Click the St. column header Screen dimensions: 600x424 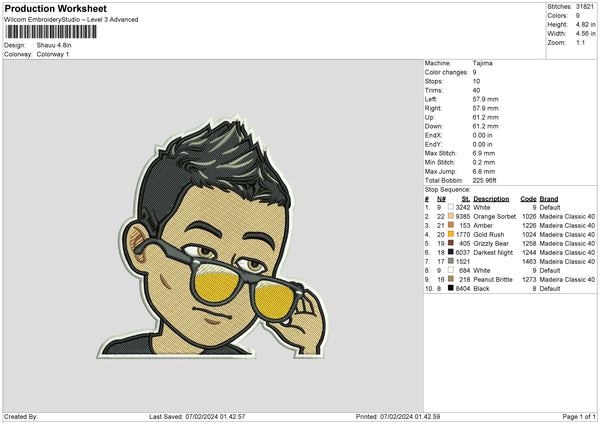pos(466,199)
